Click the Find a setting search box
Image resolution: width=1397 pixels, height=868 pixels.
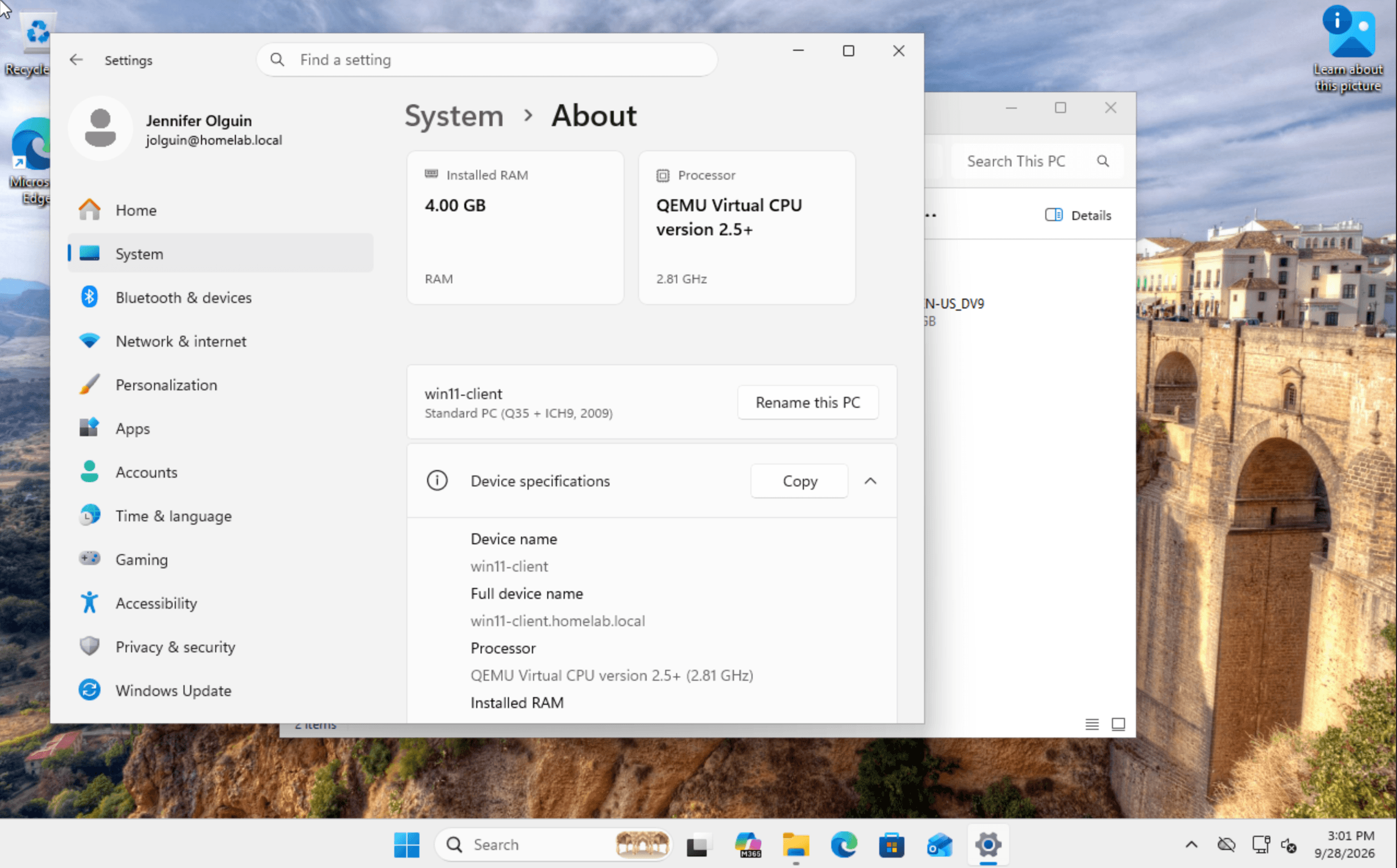click(x=487, y=60)
